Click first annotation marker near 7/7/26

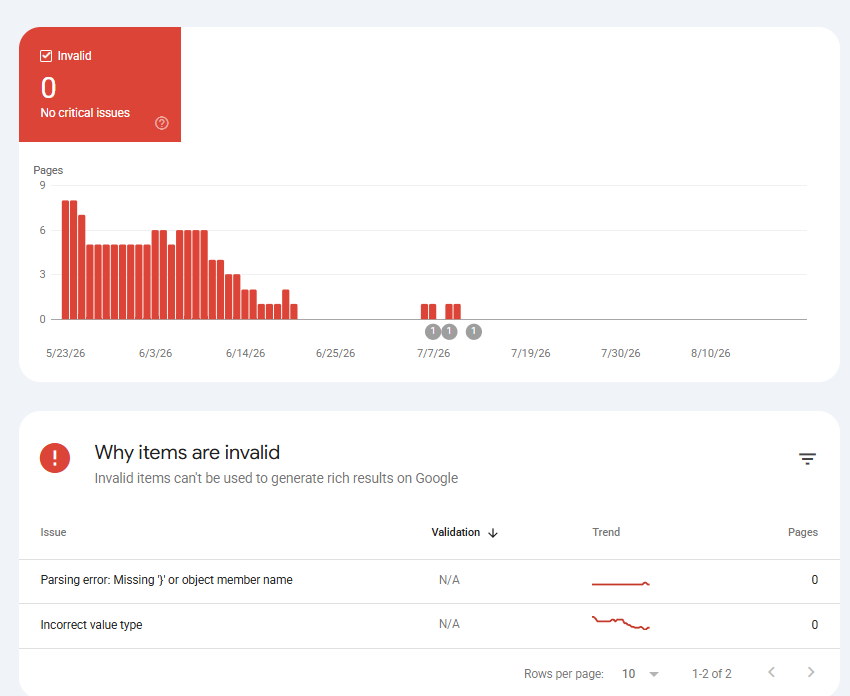pos(433,331)
